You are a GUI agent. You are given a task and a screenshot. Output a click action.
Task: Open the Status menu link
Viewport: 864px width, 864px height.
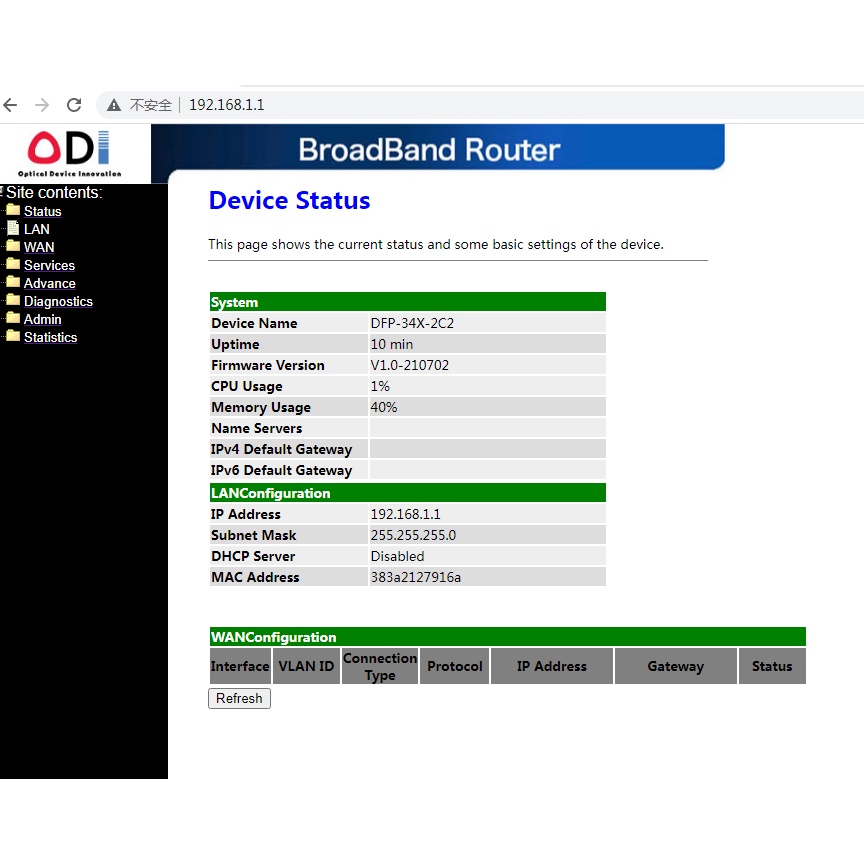[43, 211]
